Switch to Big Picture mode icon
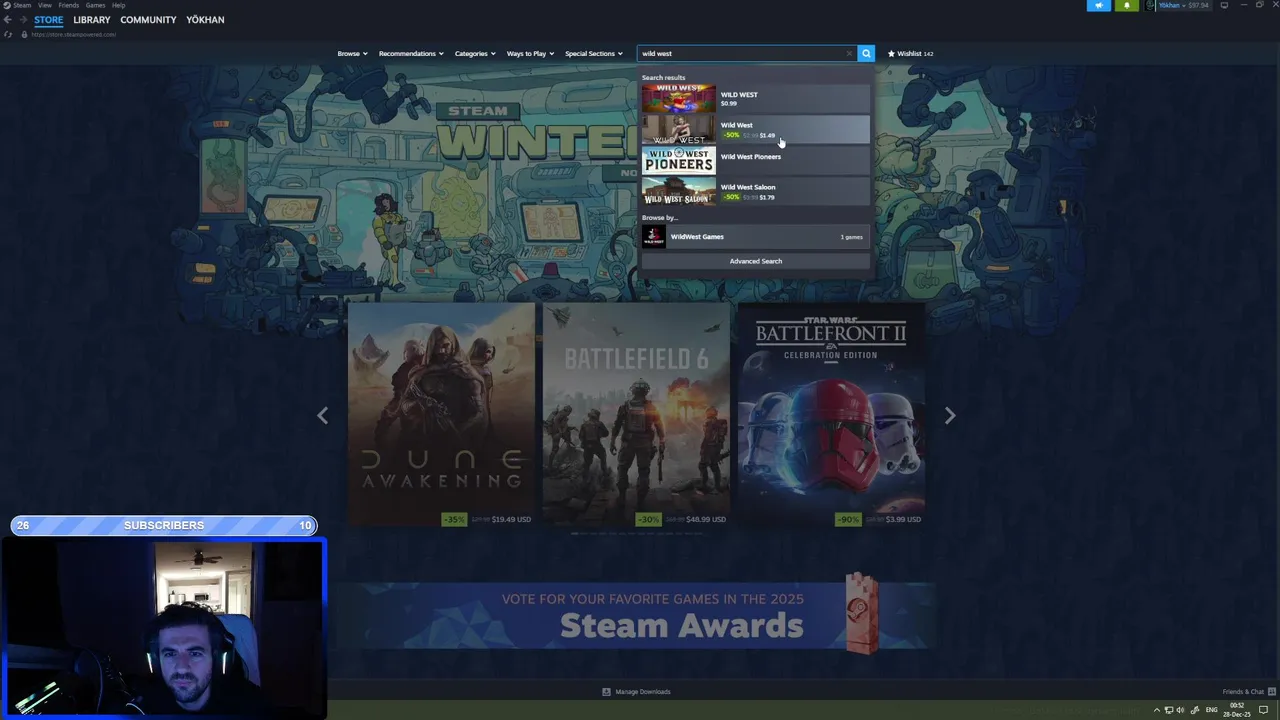 [x=1224, y=5]
